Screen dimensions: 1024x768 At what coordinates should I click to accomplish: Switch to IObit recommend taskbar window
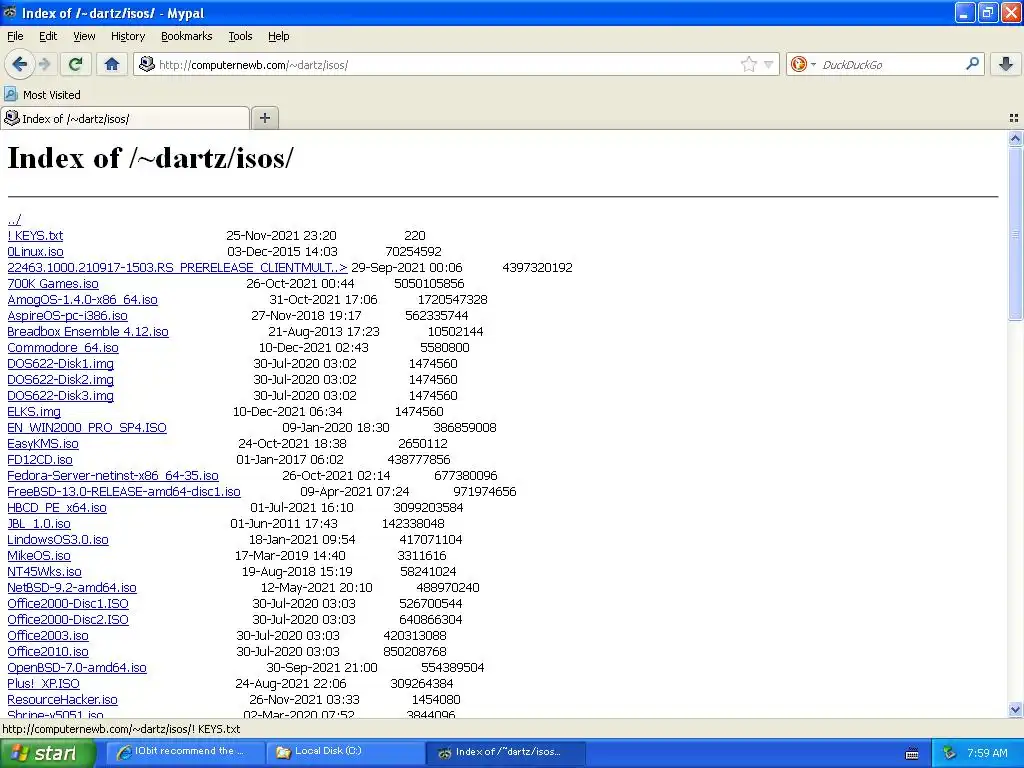(x=184, y=752)
